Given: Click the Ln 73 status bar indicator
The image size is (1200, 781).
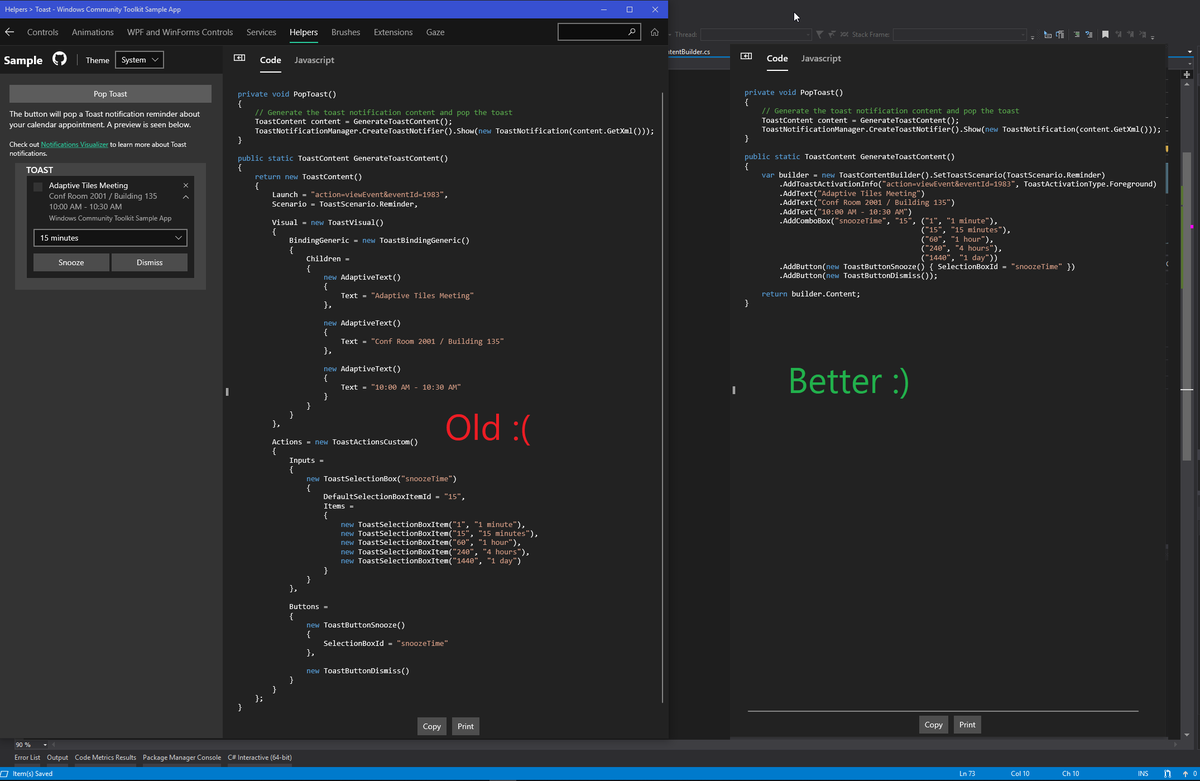Looking at the screenshot, I should coord(967,773).
